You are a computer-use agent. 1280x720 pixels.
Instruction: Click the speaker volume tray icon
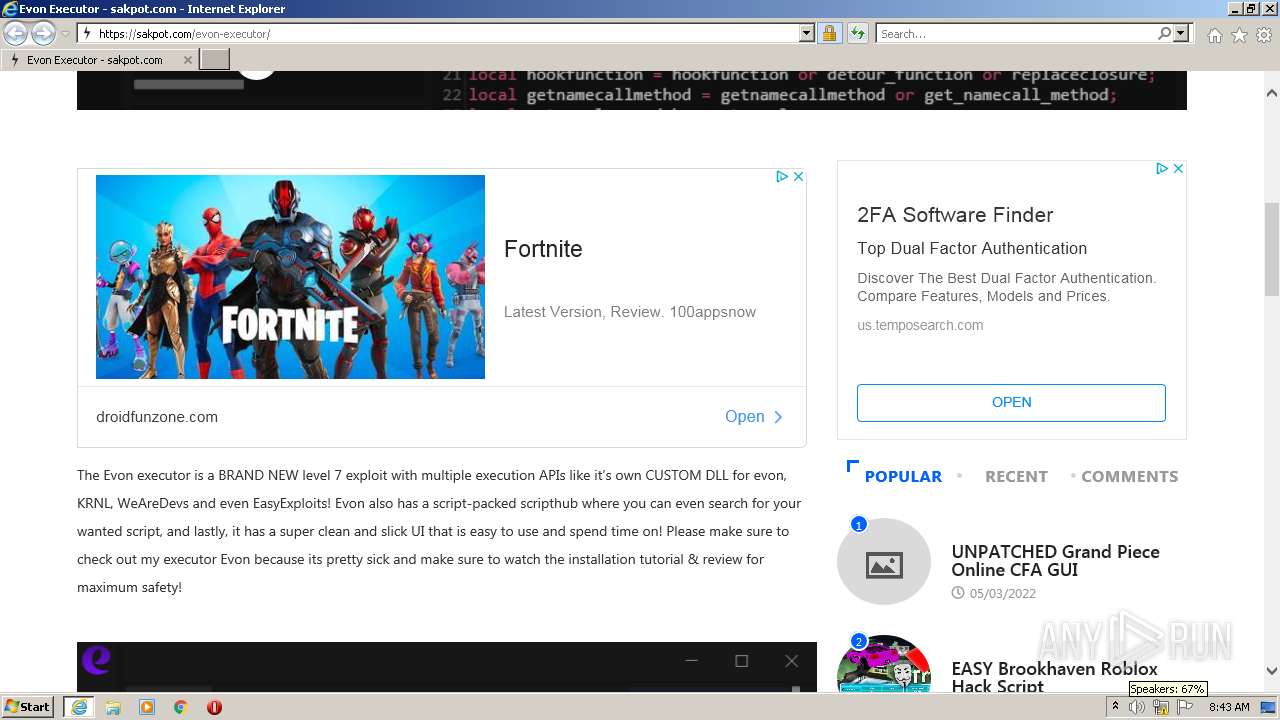click(1137, 707)
